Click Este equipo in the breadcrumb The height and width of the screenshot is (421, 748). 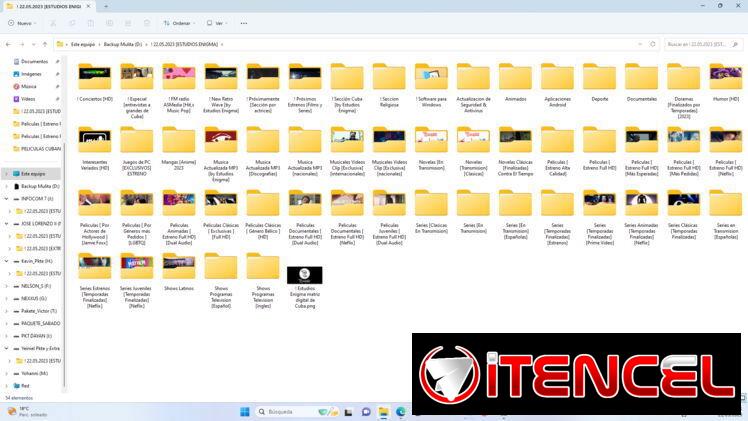83,44
